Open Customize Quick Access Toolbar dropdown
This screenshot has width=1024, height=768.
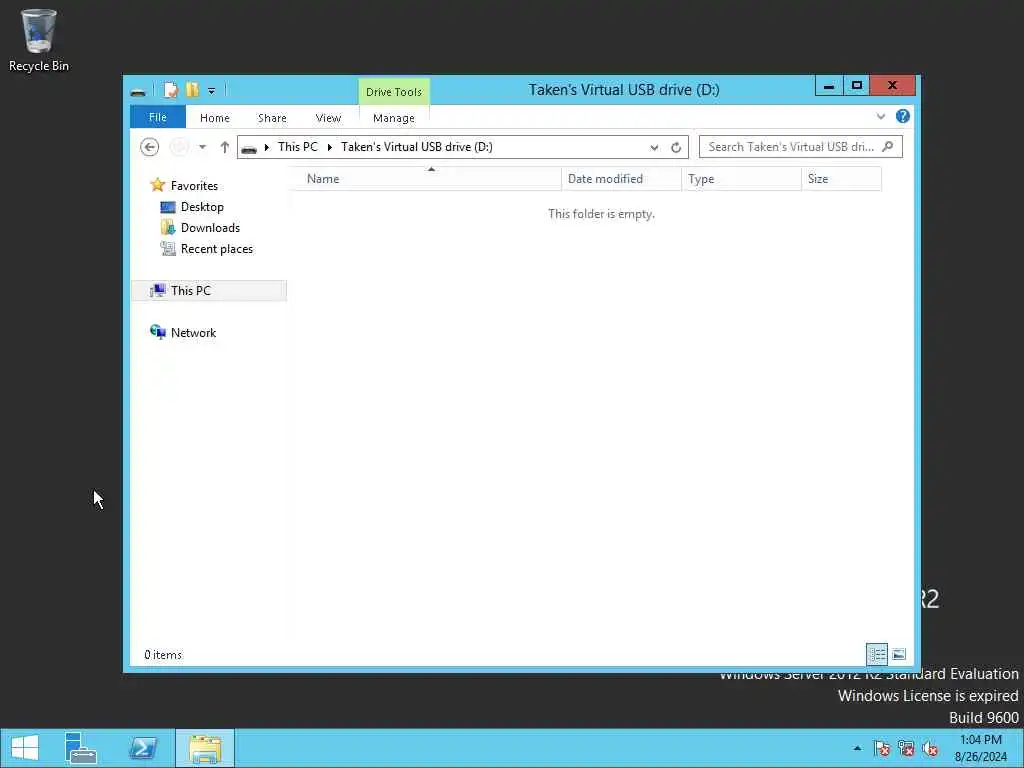coord(212,91)
